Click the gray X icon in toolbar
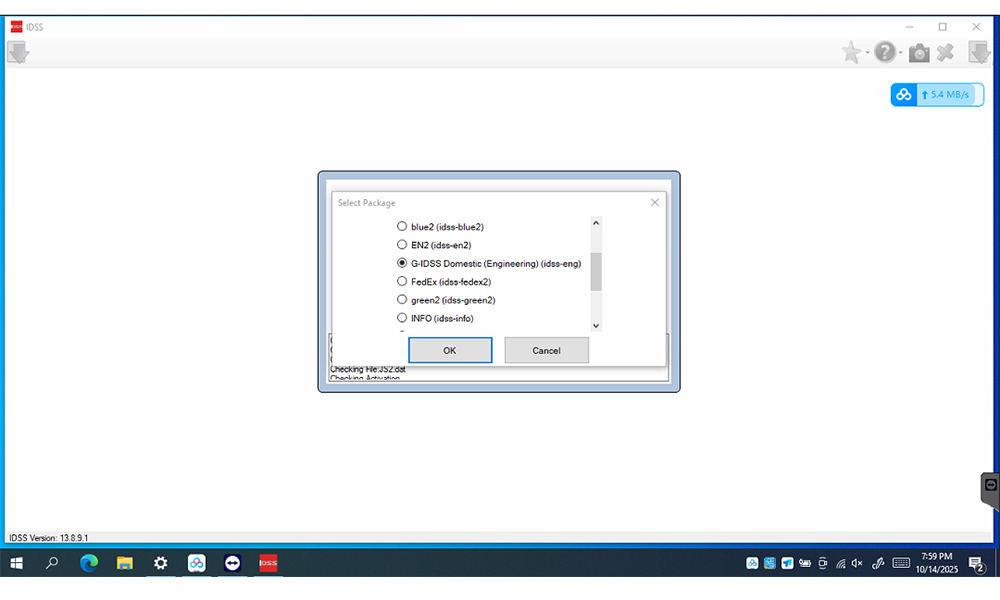Image resolution: width=1000 pixels, height=600 pixels. pos(945,53)
